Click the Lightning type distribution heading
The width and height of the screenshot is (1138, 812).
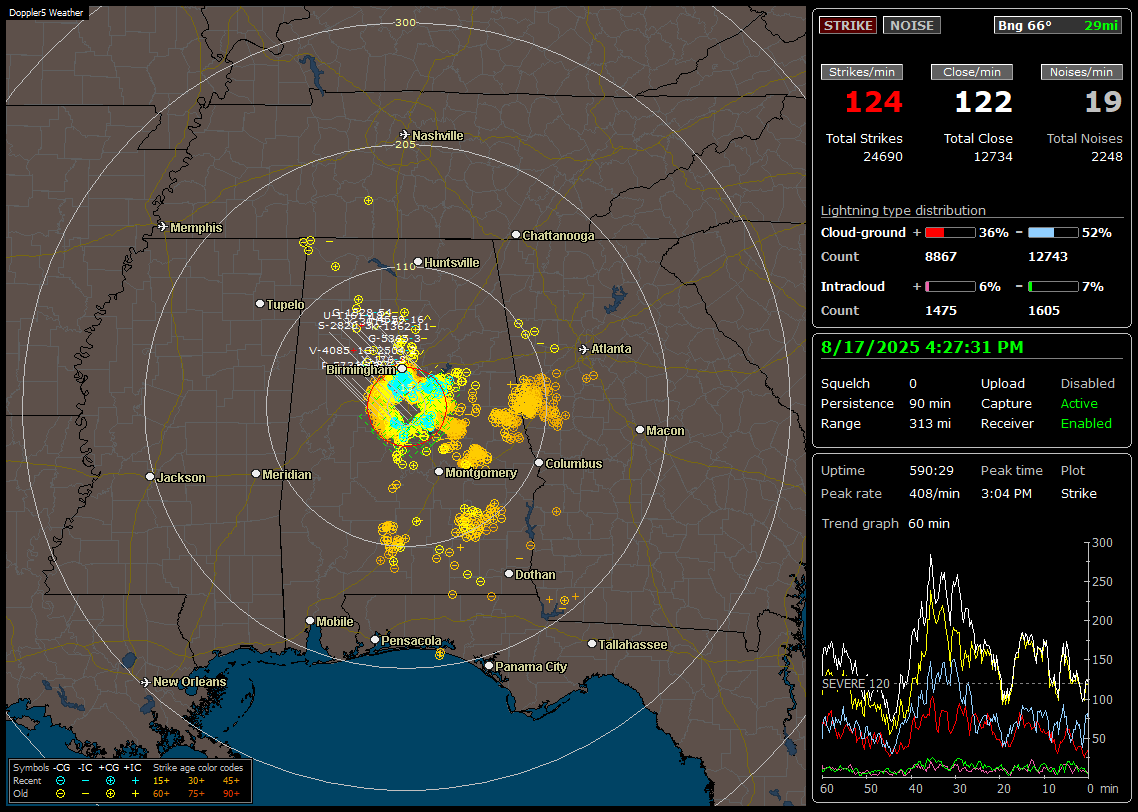coord(903,210)
